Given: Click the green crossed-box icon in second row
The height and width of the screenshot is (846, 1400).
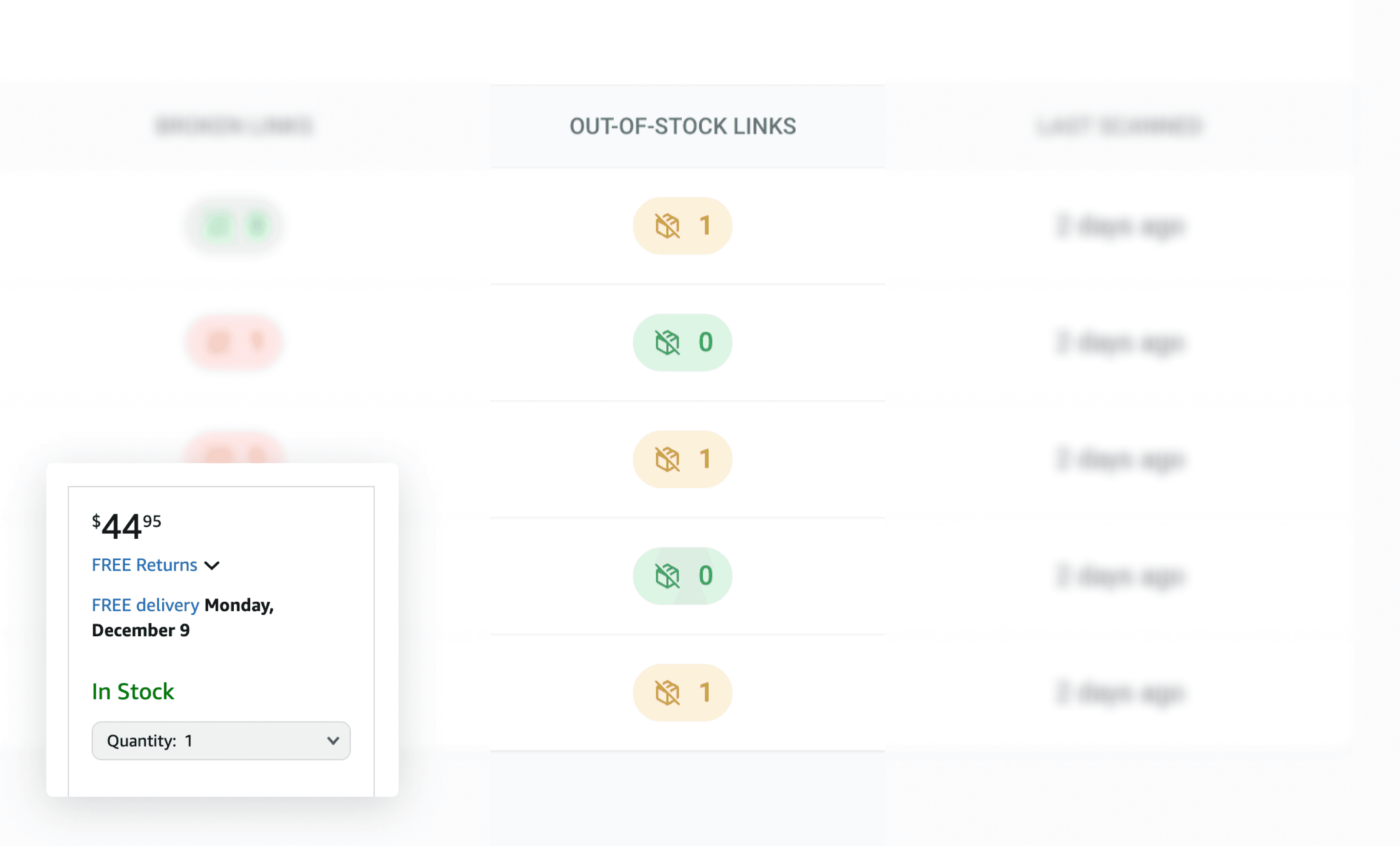Looking at the screenshot, I should click(x=667, y=343).
